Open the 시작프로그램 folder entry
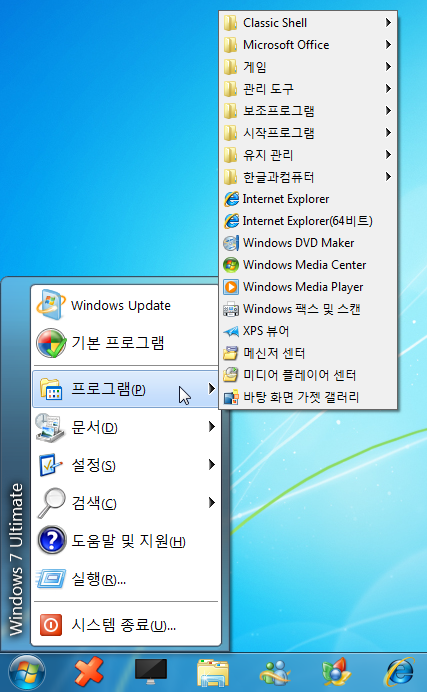The width and height of the screenshot is (427, 692). pos(308,132)
